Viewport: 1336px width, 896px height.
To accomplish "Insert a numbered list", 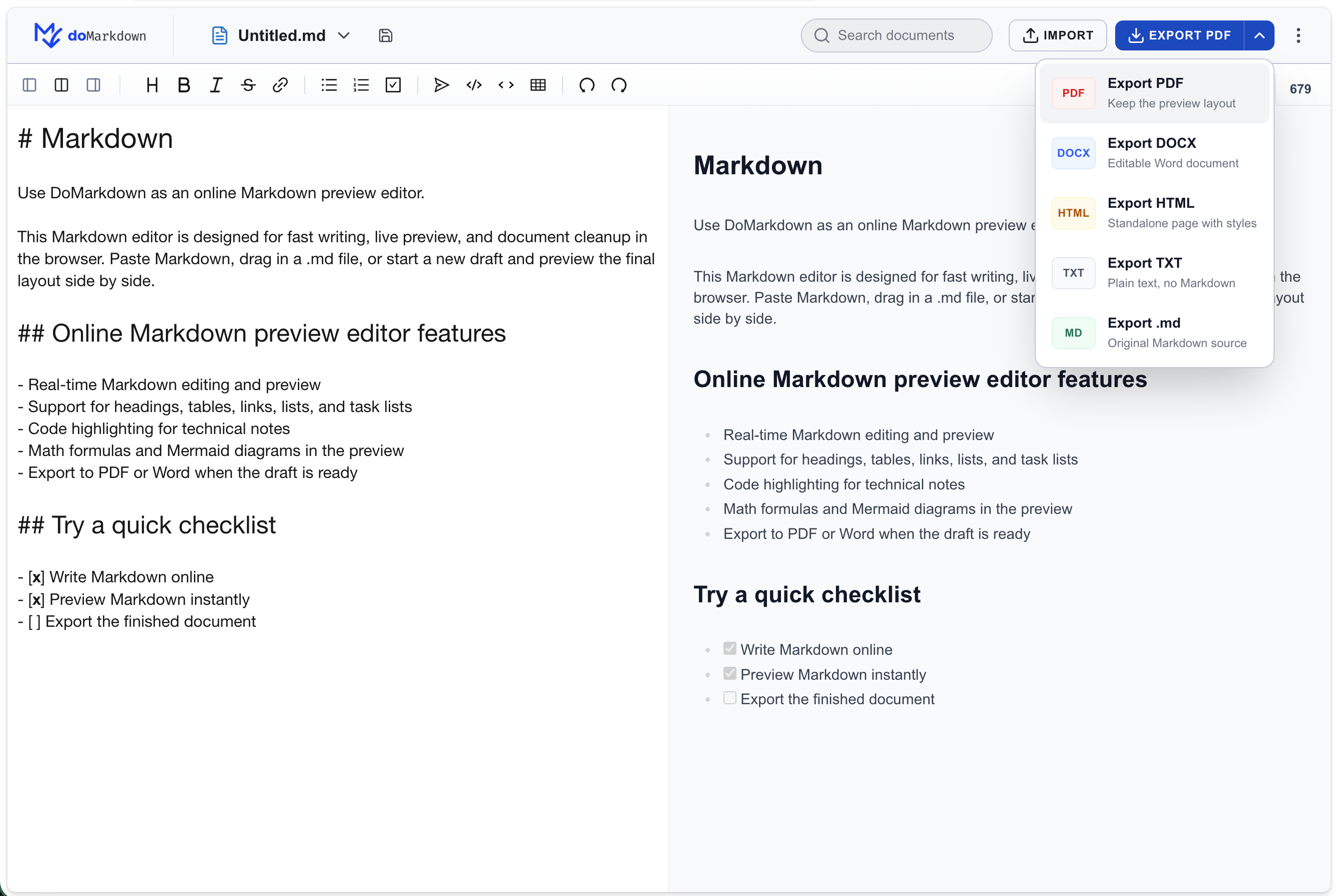I will pos(361,85).
